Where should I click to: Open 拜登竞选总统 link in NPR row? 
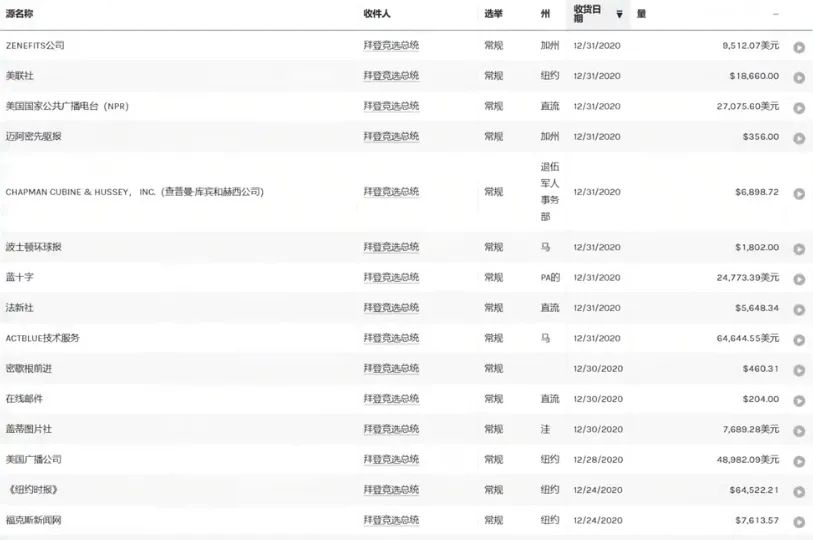391,106
